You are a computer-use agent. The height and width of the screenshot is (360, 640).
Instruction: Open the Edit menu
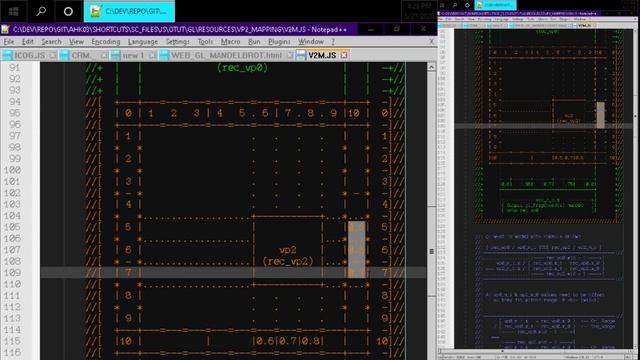(28, 42)
